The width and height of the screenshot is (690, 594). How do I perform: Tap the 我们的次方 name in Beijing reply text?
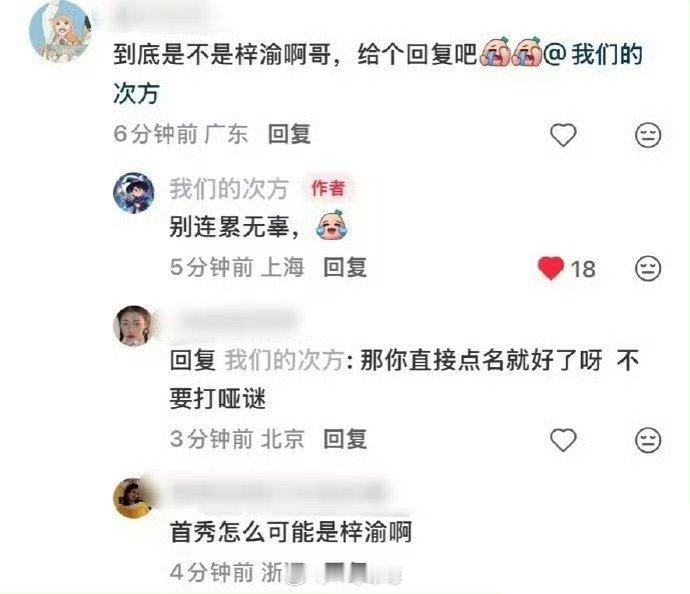coord(284,360)
